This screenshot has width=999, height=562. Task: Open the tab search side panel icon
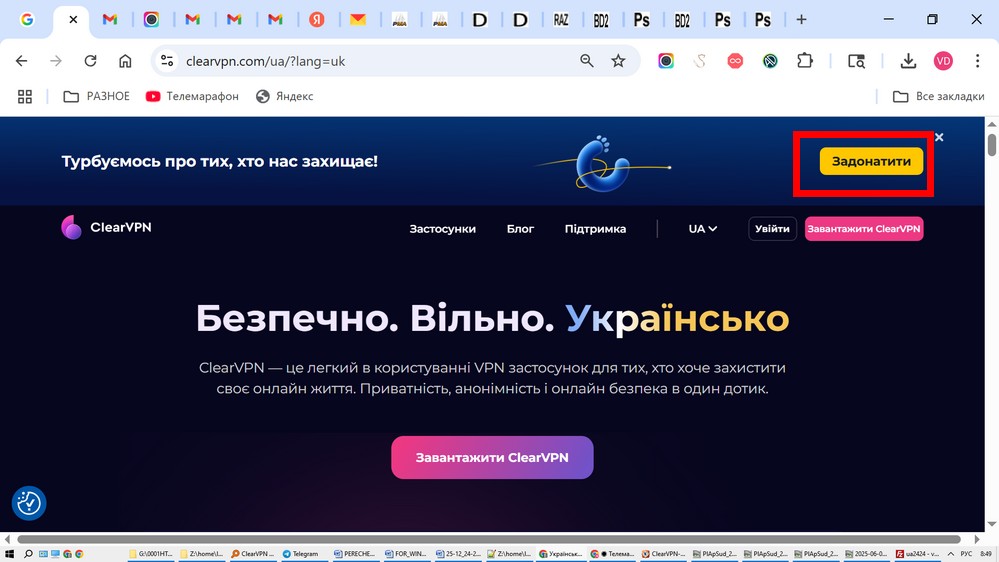[x=856, y=61]
